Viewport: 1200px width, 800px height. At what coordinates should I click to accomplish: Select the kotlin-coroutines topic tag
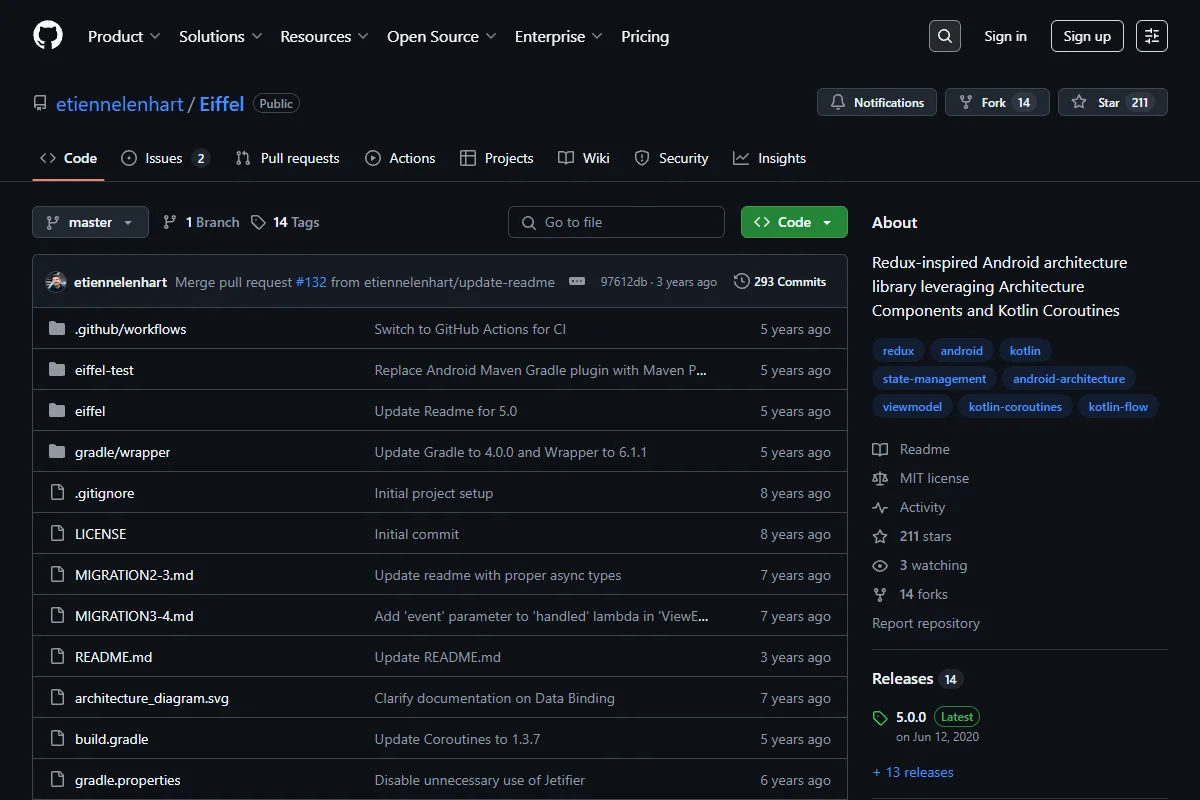click(x=1015, y=407)
